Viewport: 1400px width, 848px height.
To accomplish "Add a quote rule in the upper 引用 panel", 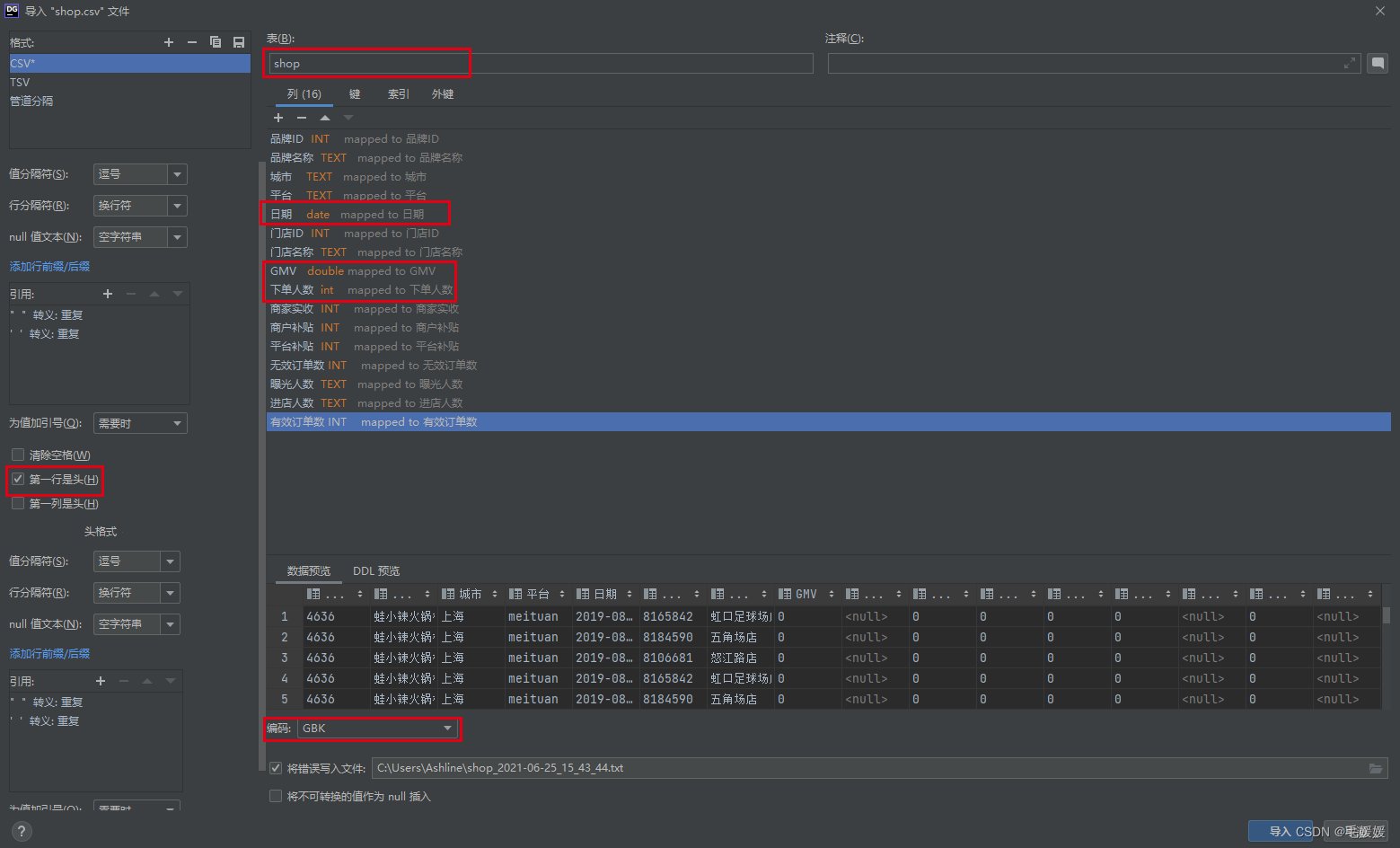I will (108, 294).
